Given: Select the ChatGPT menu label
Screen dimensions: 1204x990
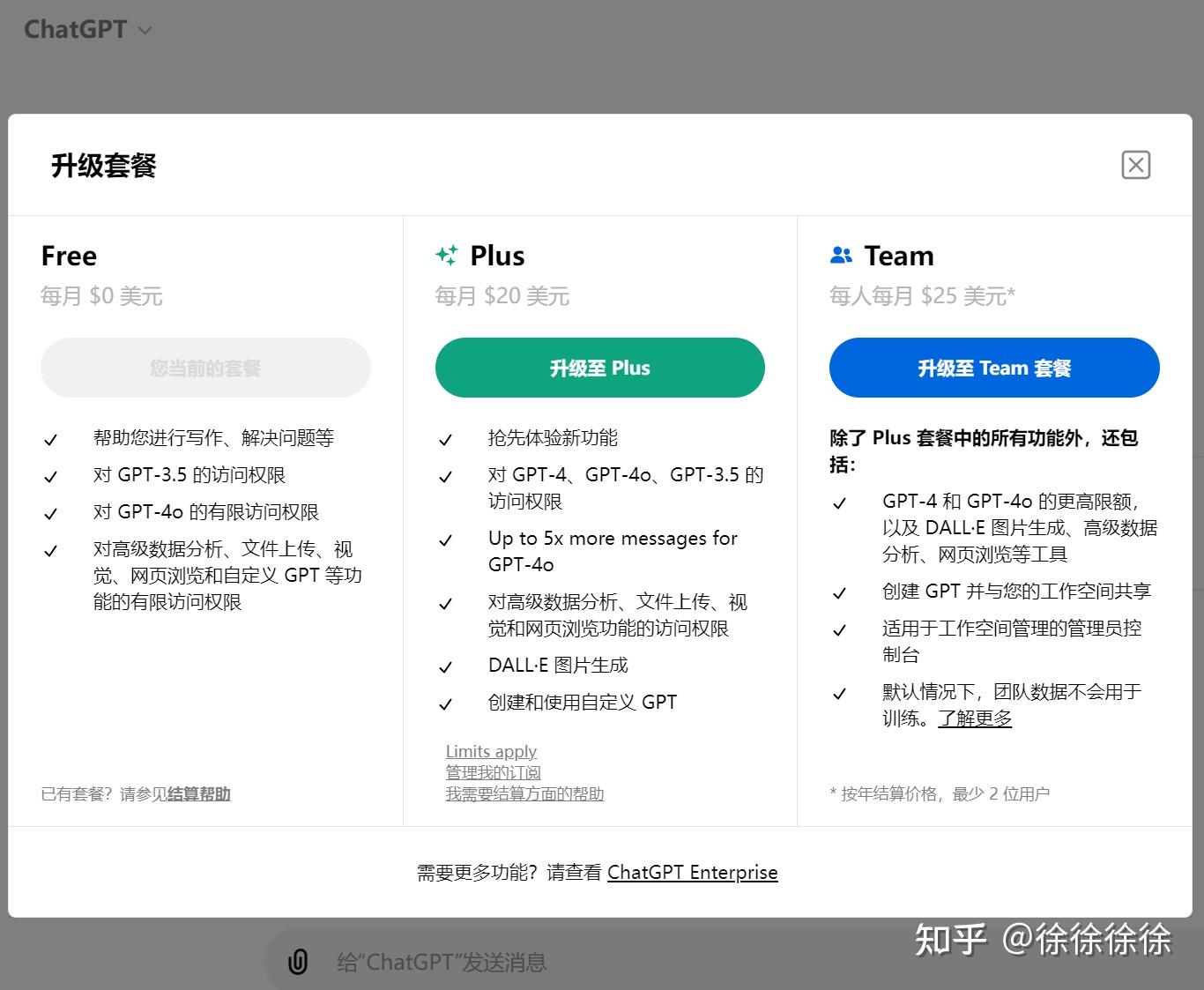Looking at the screenshot, I should pos(75,28).
